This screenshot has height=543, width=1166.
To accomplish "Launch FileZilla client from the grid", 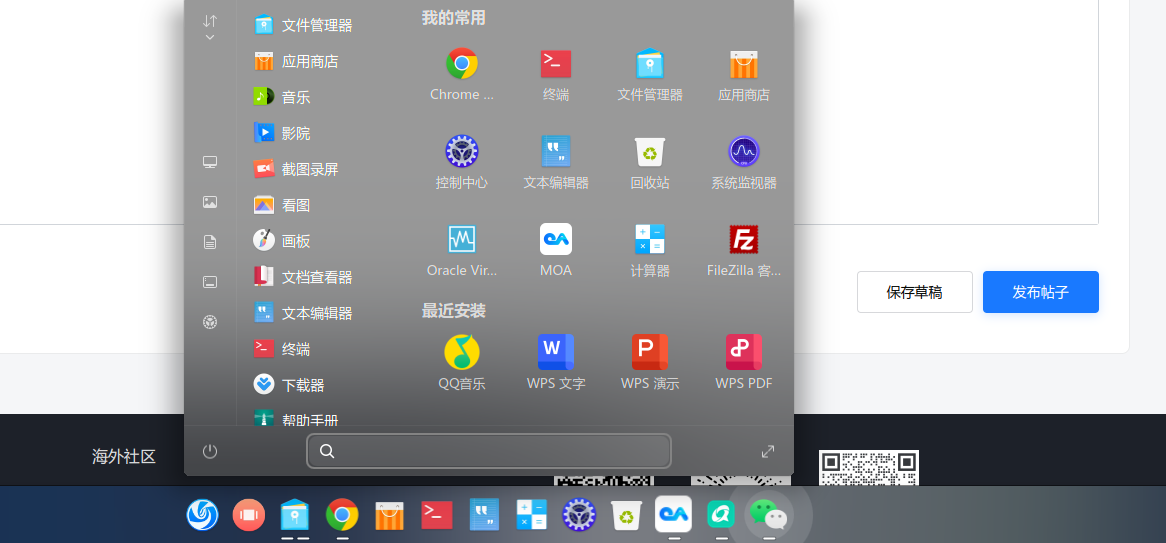I will click(744, 250).
